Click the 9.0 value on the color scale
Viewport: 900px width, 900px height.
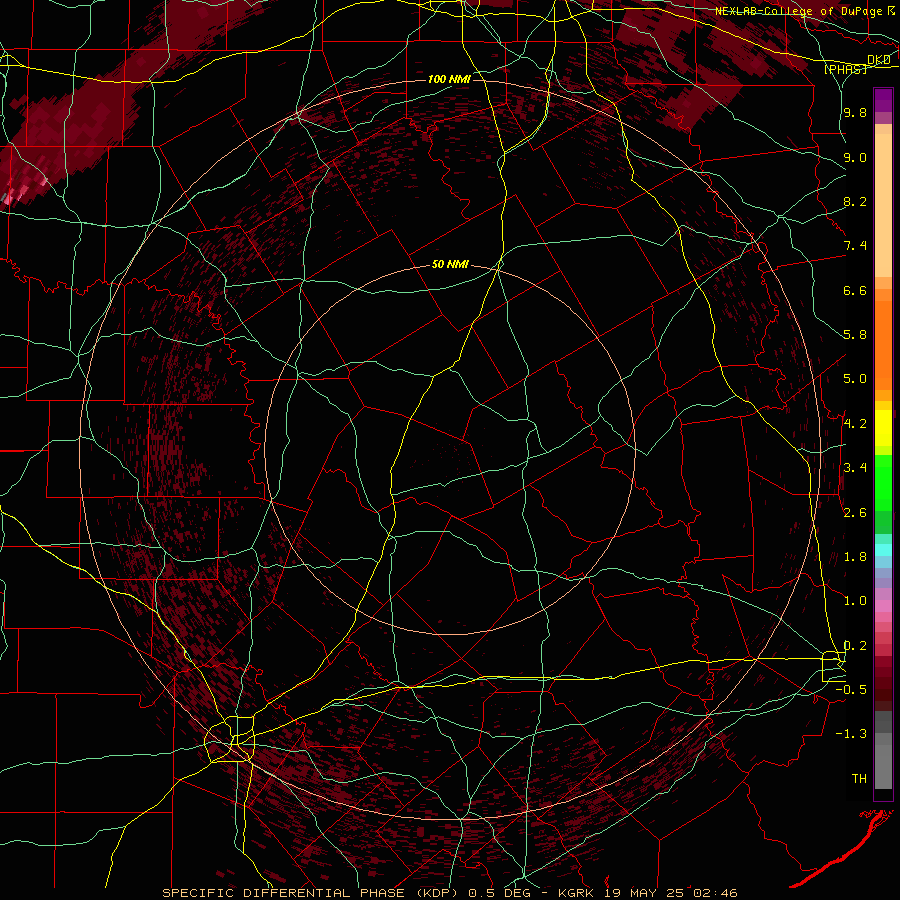855,157
